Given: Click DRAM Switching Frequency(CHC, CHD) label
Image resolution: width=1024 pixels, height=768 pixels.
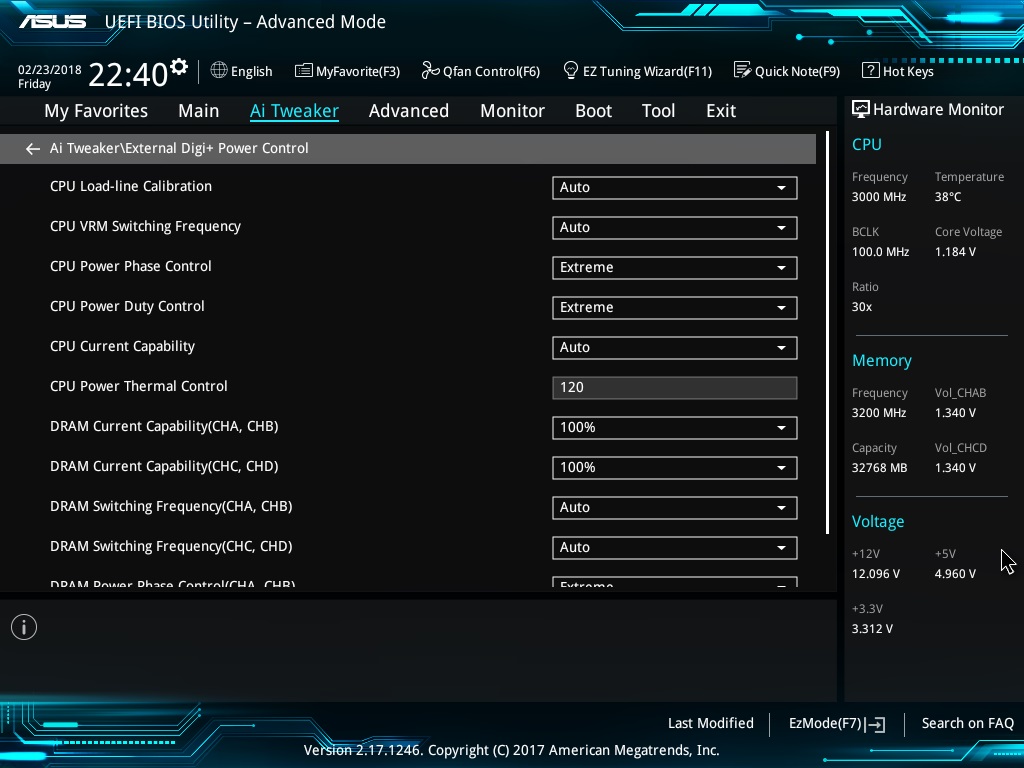Looking at the screenshot, I should [x=171, y=546].
